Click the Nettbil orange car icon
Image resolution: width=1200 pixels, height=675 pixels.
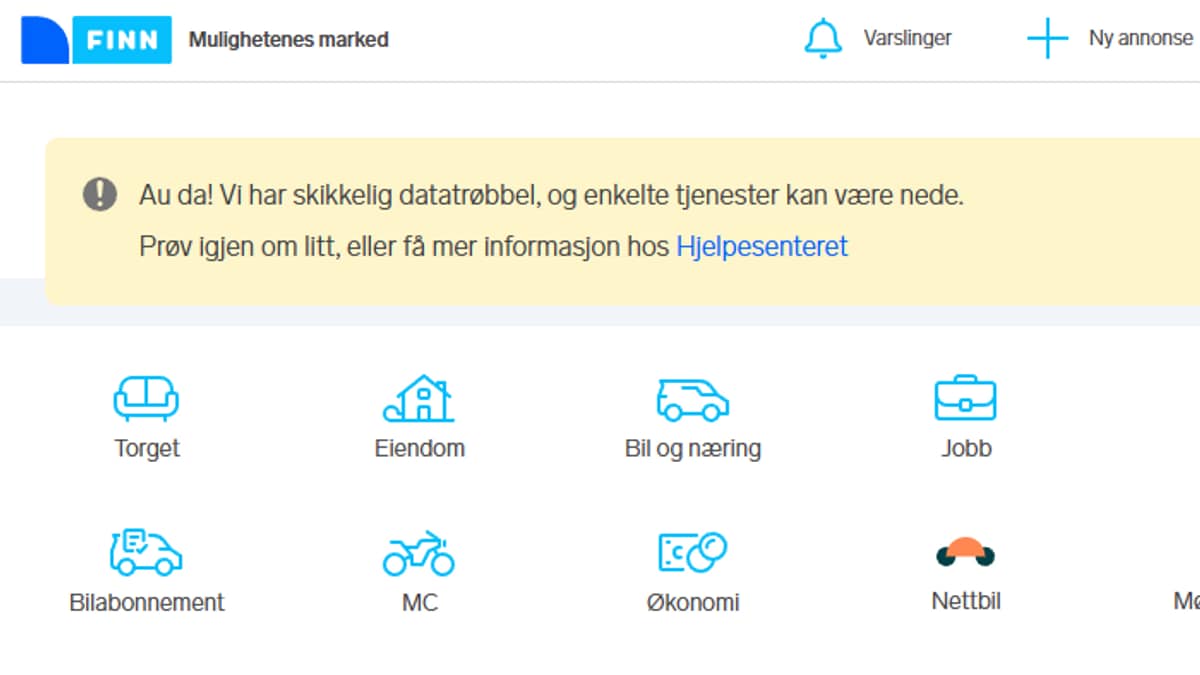[965, 551]
